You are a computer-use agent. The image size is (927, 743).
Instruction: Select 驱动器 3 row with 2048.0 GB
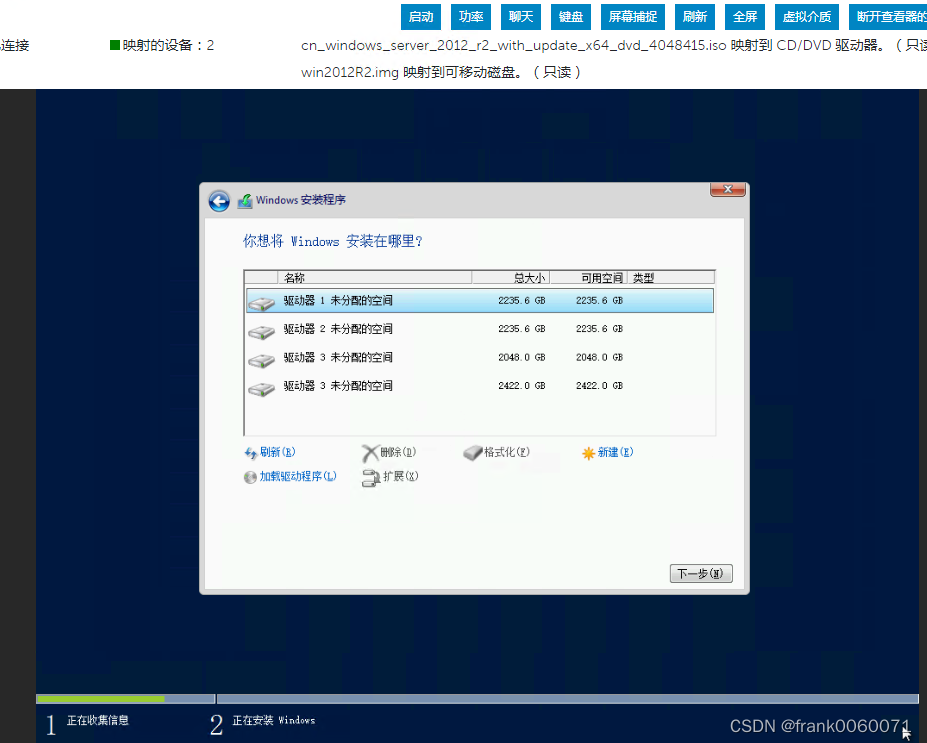tap(479, 358)
